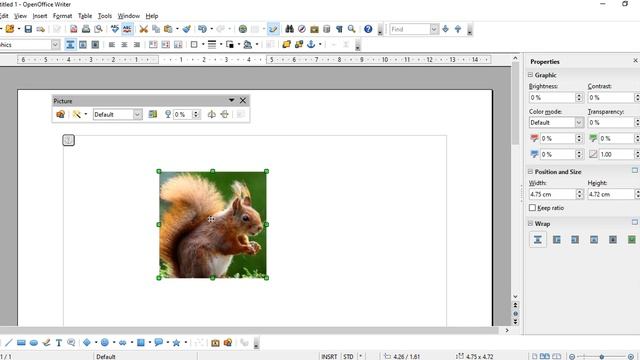Image resolution: width=640 pixels, height=360 pixels.
Task: Open Graphics mode dropdown in Picture toolbar
Action: click(138, 114)
